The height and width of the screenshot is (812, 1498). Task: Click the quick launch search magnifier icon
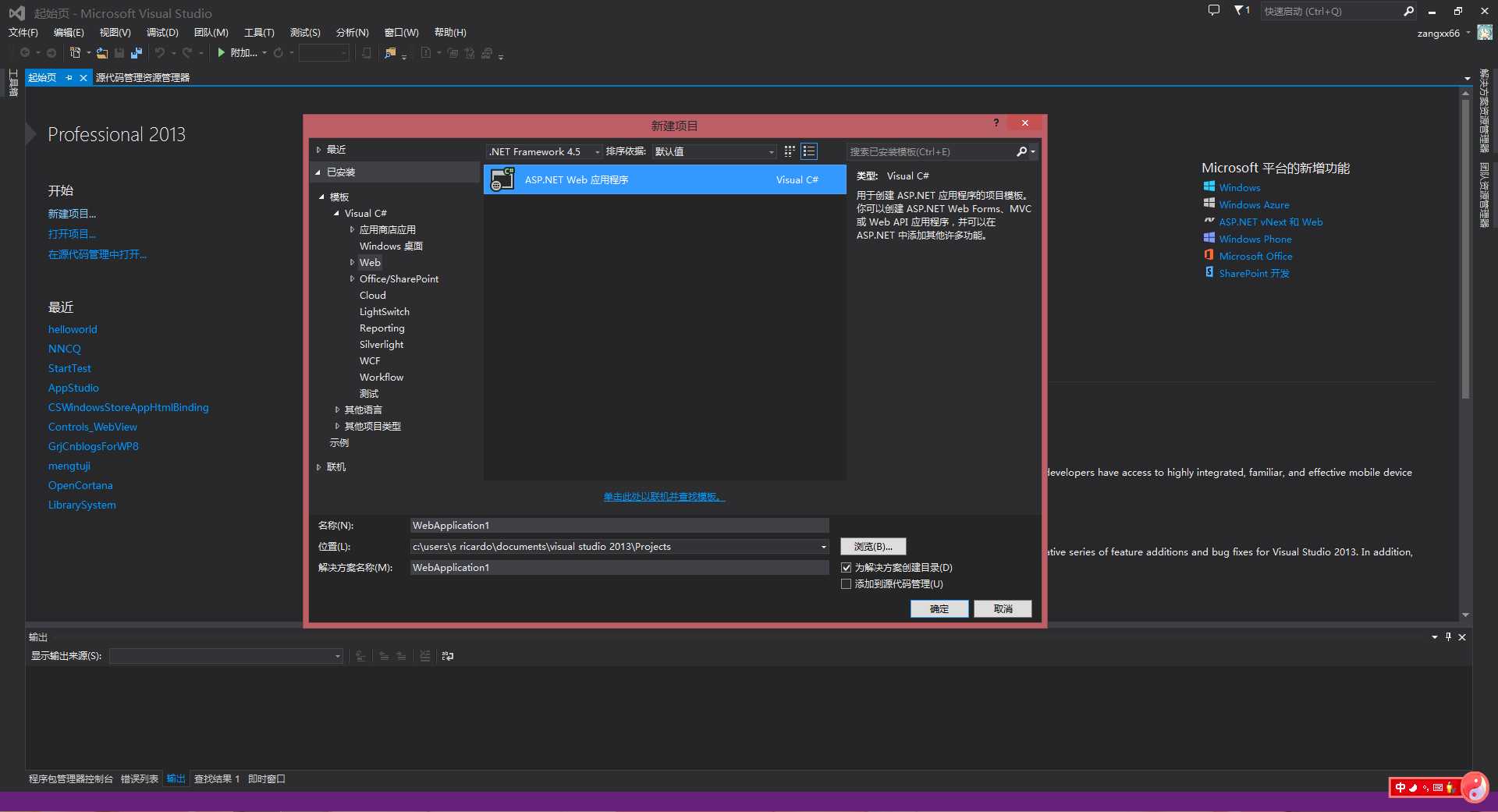1408,11
